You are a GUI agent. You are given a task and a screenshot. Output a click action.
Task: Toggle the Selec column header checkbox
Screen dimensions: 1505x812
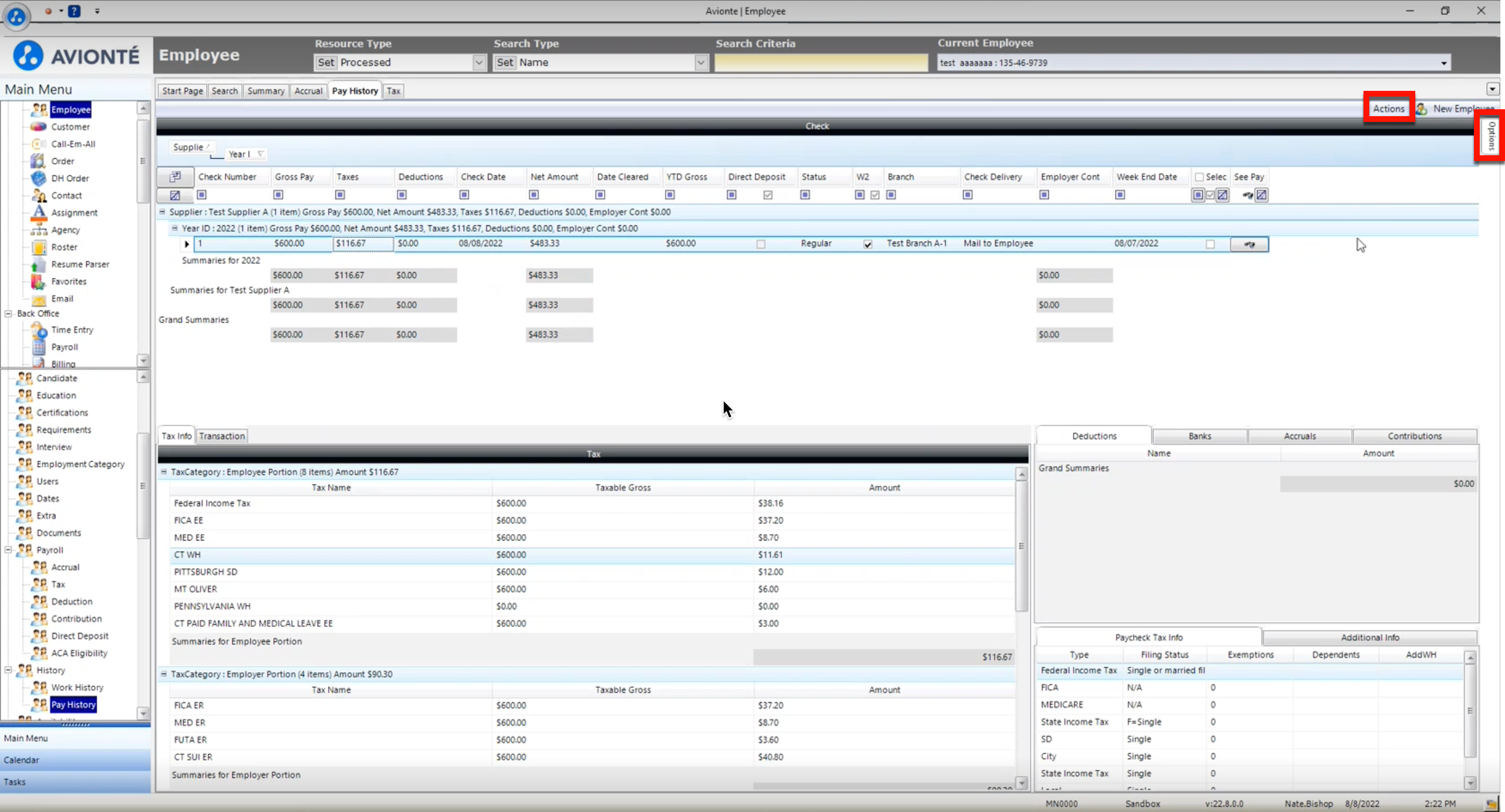[1199, 177]
